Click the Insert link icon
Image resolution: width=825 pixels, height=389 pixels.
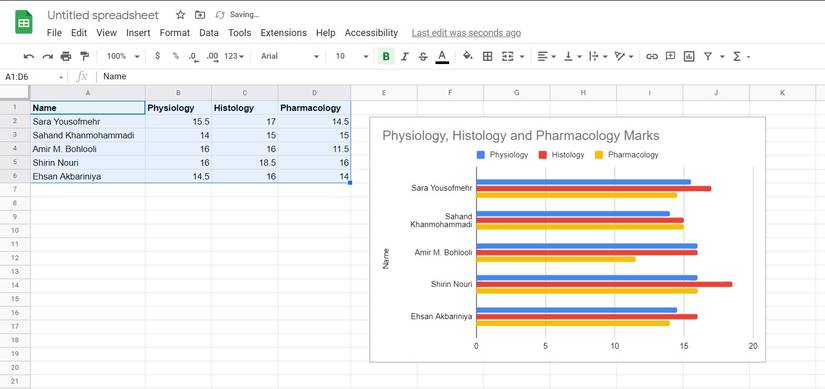pyautogui.click(x=651, y=56)
